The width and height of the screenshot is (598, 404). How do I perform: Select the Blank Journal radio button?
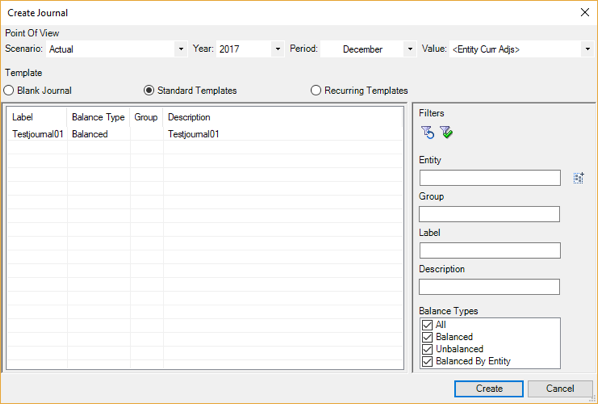9,91
